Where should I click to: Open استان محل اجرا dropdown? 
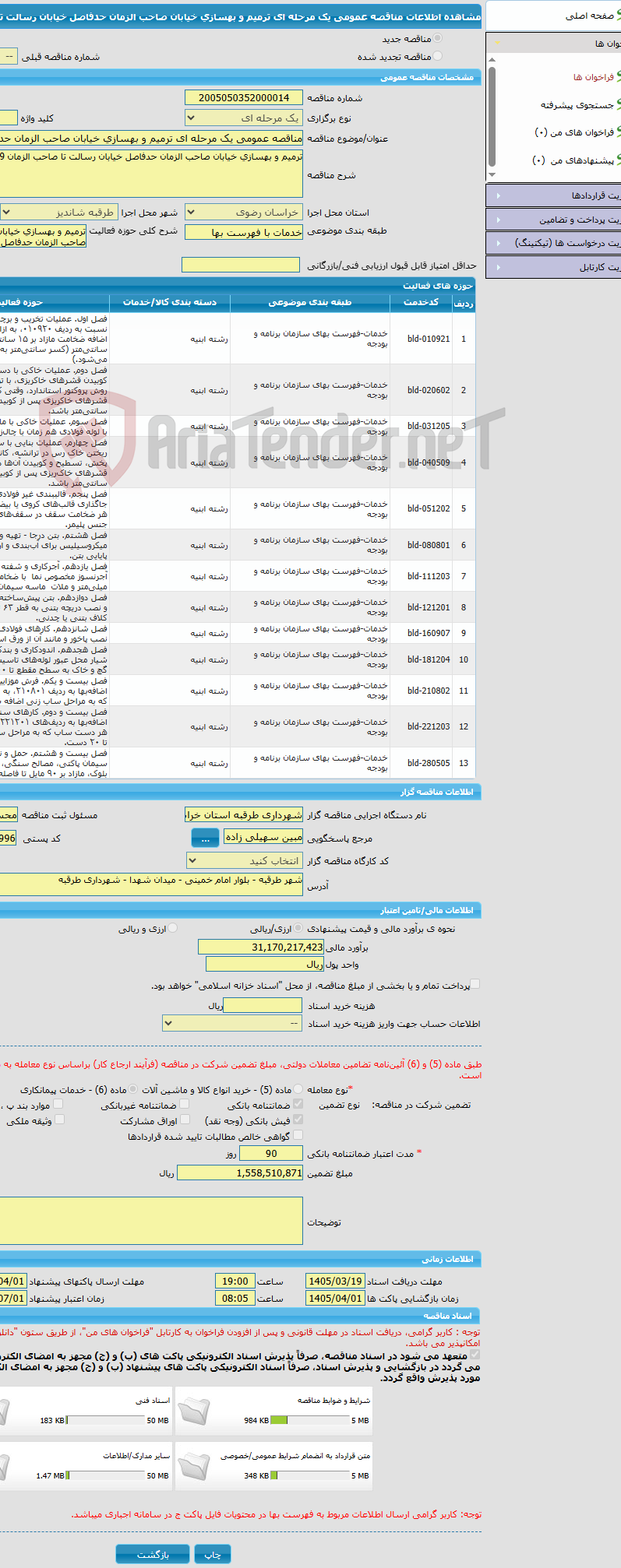244,212
